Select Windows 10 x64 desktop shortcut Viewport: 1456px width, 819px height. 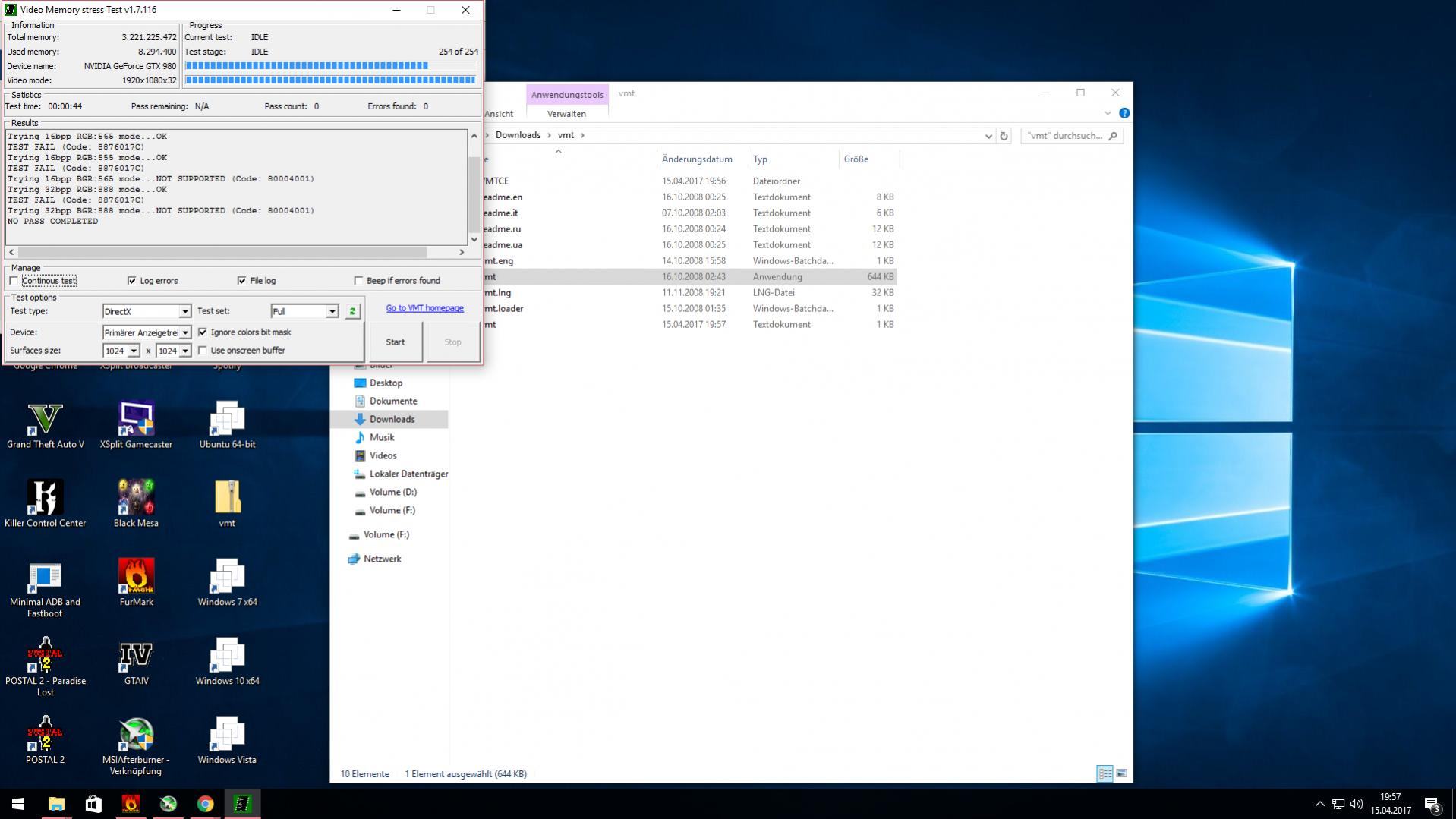coord(227,663)
